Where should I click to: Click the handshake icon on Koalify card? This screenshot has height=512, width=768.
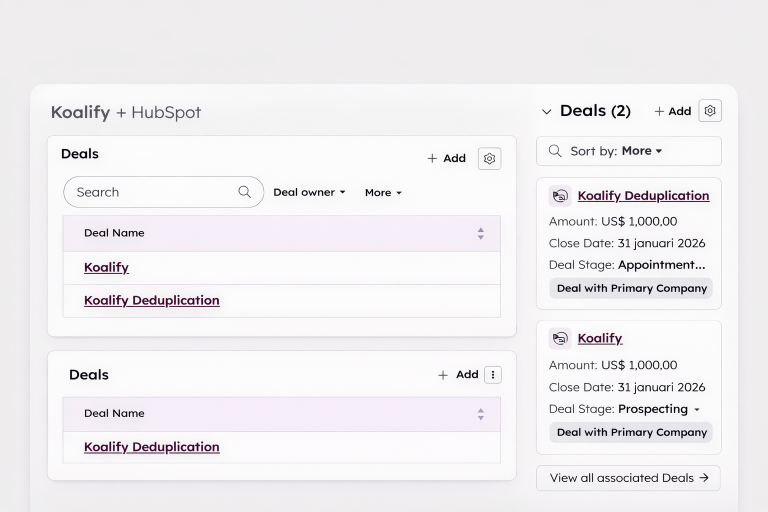click(560, 338)
